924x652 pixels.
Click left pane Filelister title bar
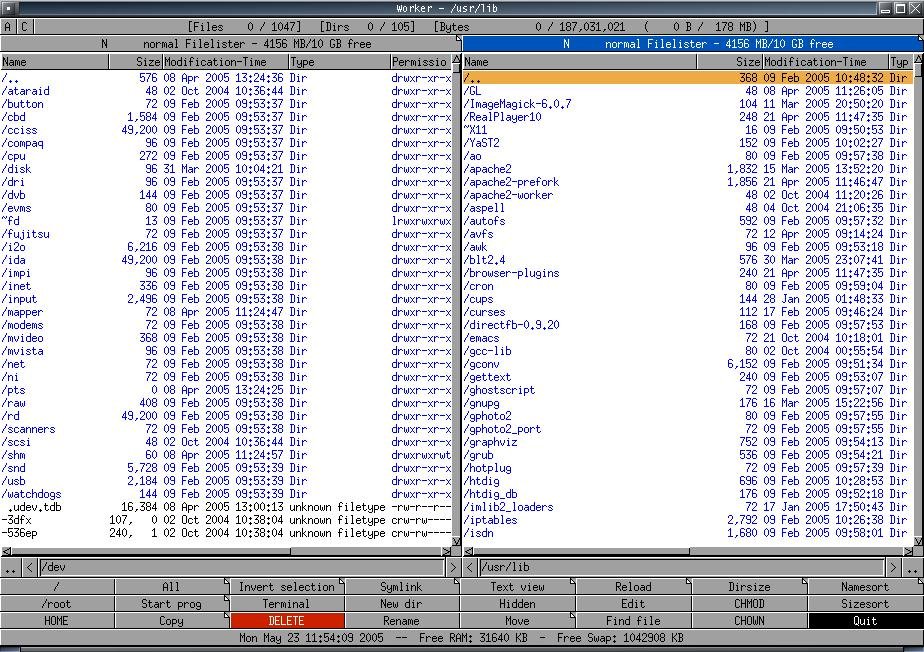(x=230, y=44)
